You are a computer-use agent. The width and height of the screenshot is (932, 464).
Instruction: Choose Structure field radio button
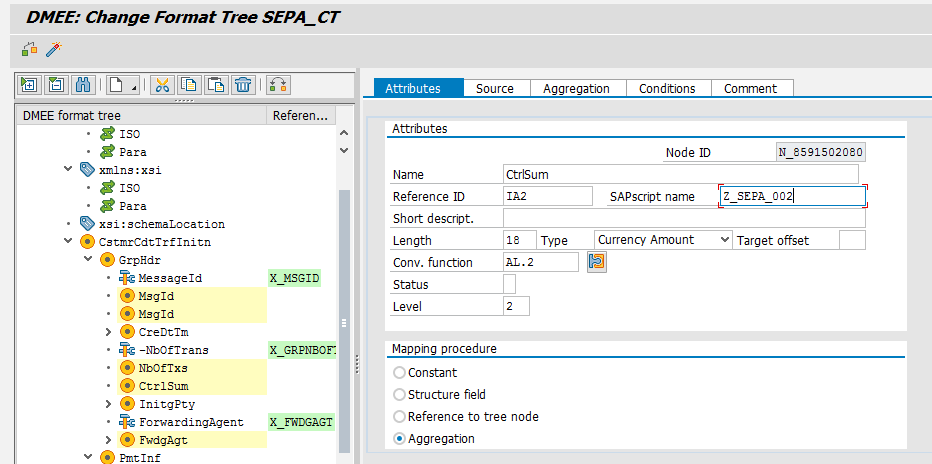[x=400, y=394]
